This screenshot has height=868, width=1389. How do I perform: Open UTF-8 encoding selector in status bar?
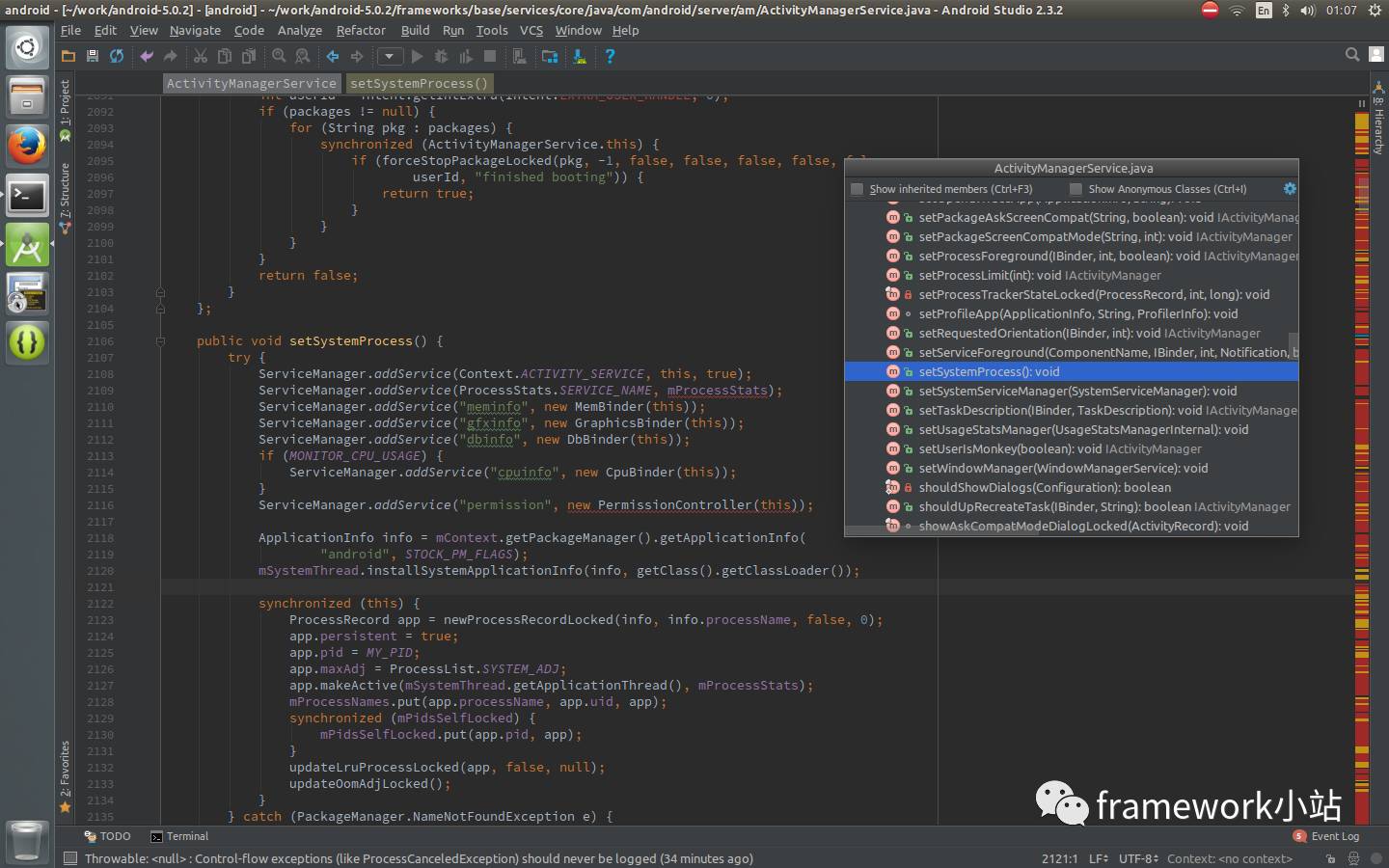point(1137,858)
